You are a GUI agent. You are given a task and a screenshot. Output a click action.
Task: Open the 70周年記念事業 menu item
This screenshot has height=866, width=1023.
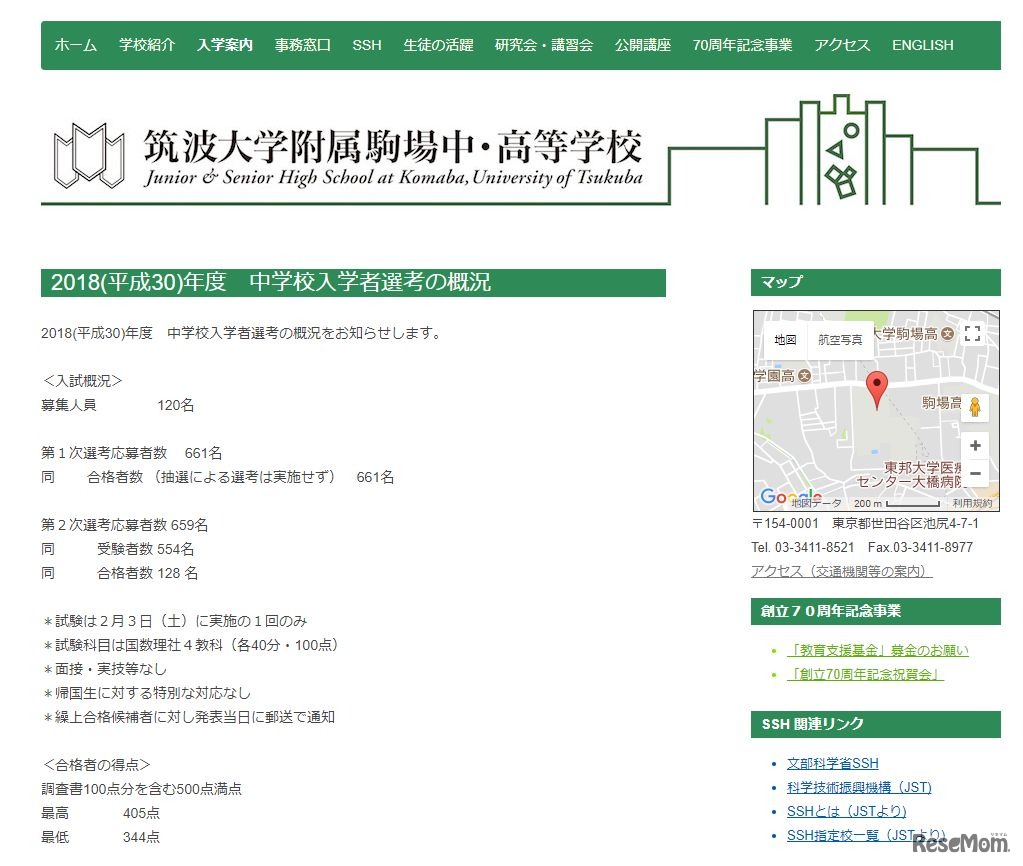point(741,44)
